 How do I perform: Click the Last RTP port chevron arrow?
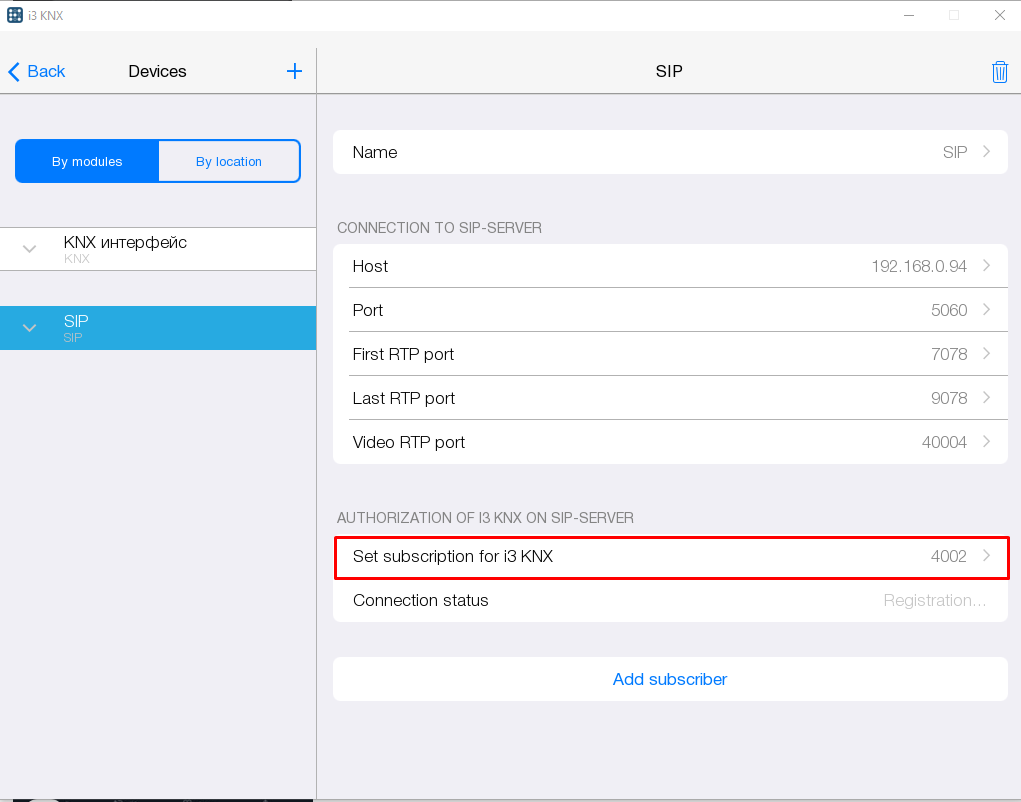tap(986, 398)
